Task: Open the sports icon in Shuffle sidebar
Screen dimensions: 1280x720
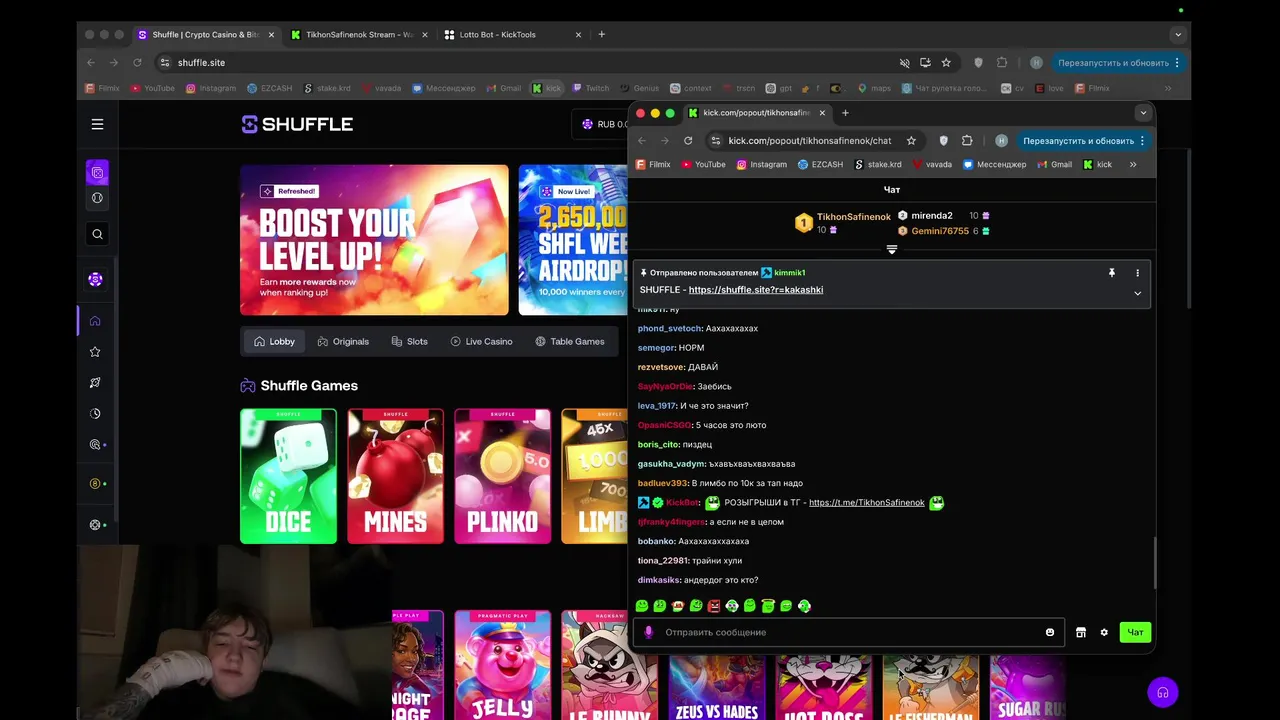Action: pos(97,198)
